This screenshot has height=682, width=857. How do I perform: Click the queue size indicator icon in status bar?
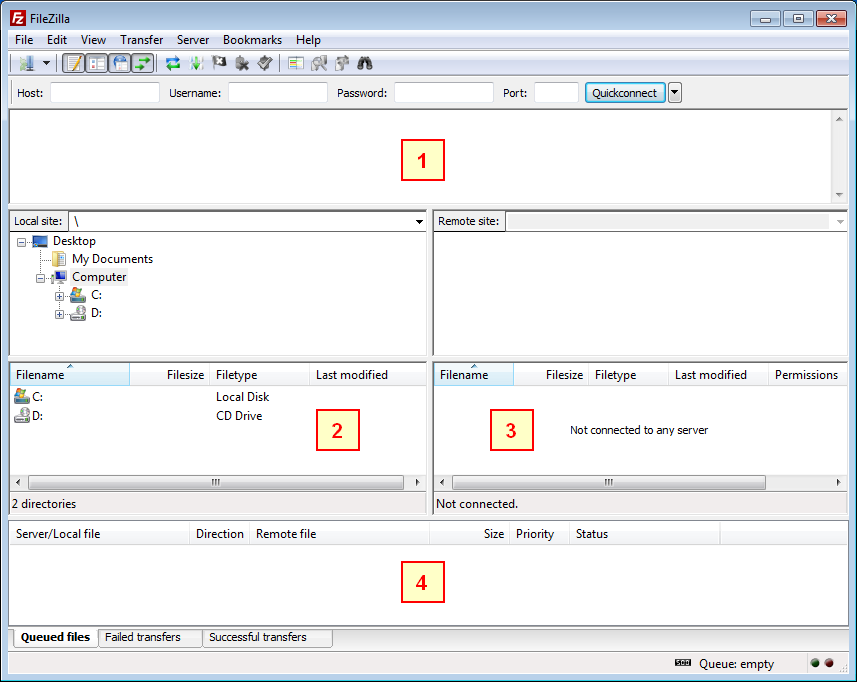683,663
